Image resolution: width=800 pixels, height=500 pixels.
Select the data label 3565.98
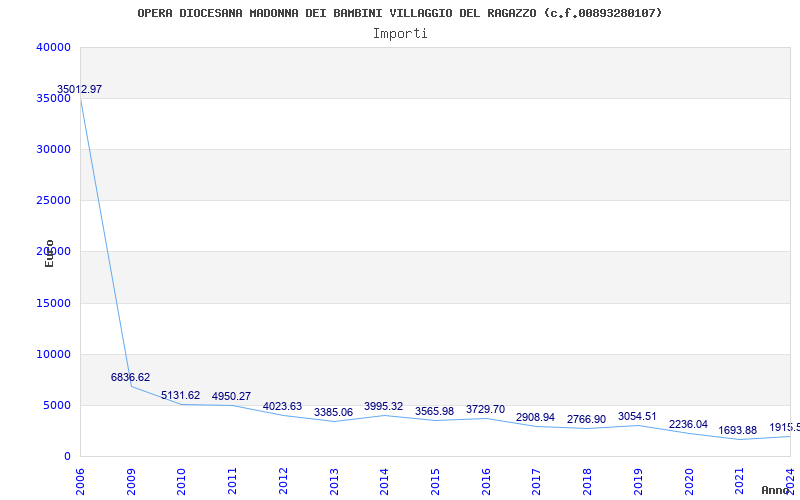coord(434,411)
